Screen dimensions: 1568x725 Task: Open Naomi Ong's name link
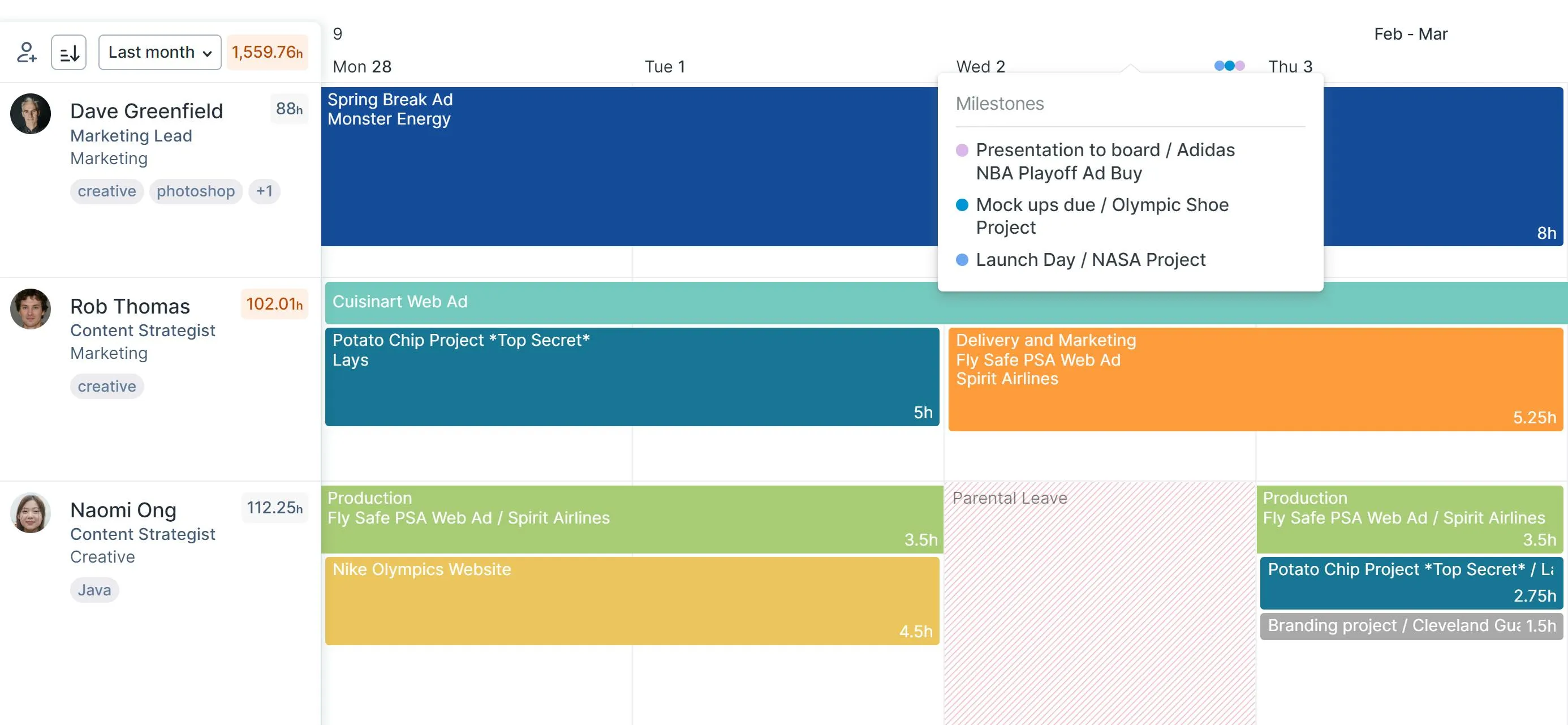point(123,510)
